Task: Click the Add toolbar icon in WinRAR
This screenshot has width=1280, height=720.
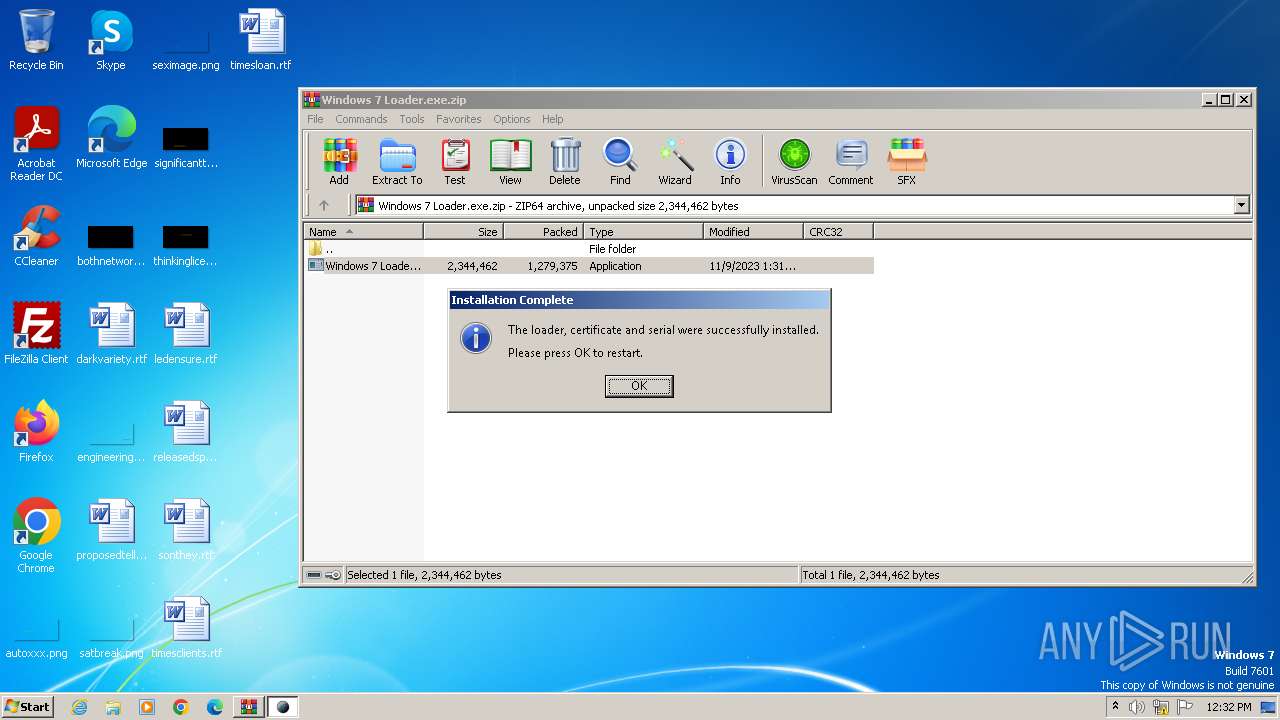Action: tap(339, 162)
